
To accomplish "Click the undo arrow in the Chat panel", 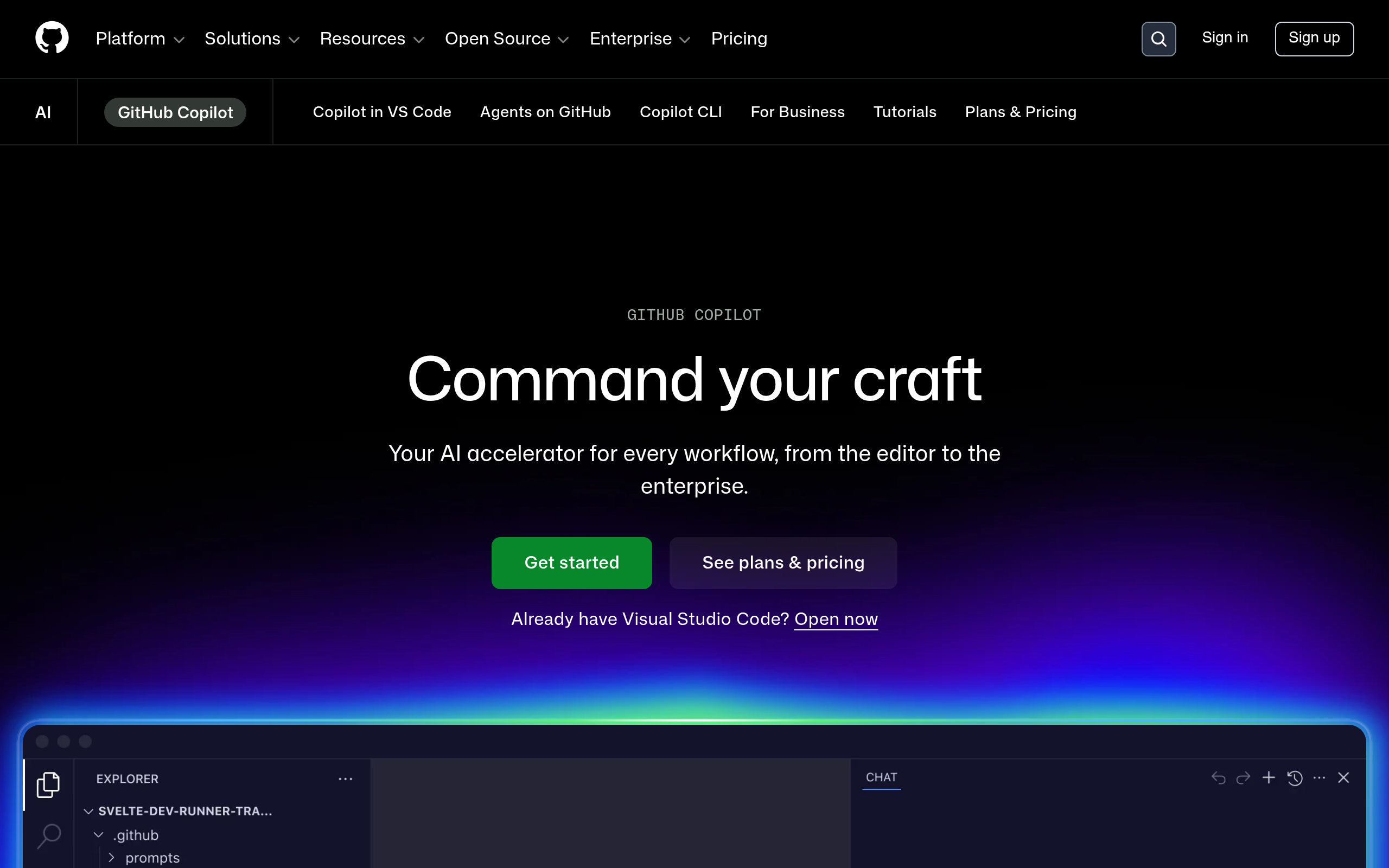I will tap(1218, 777).
